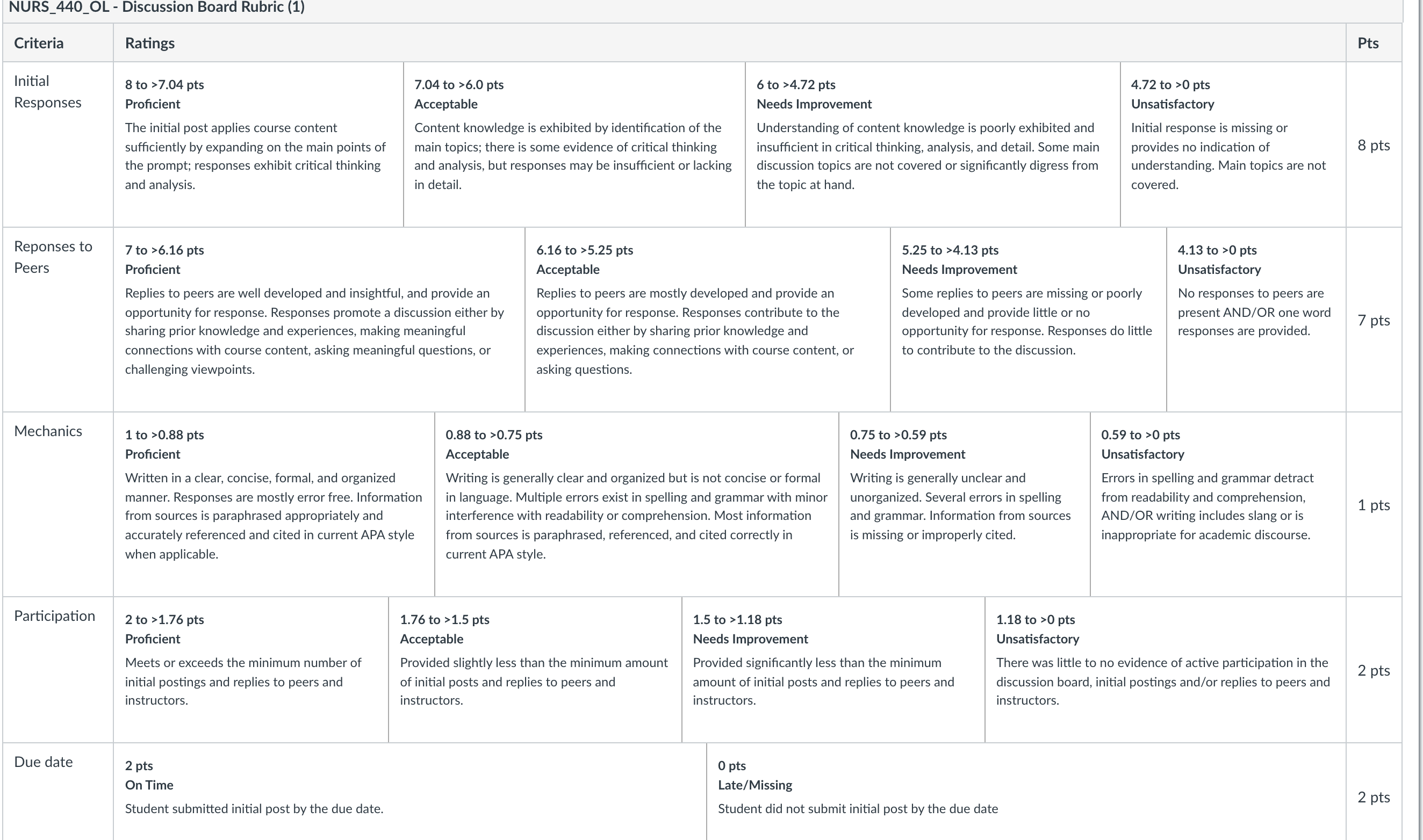The height and width of the screenshot is (840, 1423).
Task: Select On Time rating for Due date
Action: 410,791
